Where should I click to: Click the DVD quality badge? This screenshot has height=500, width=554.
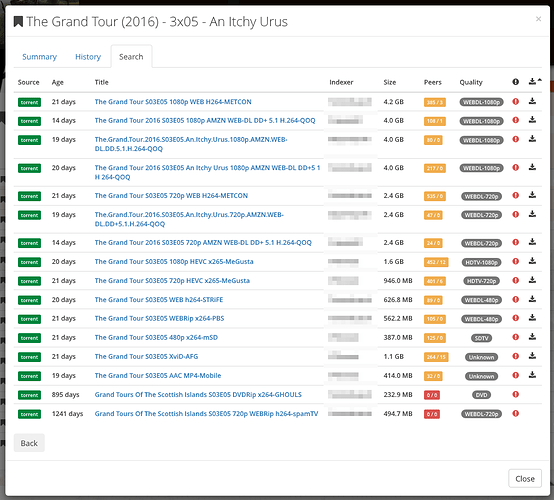[481, 395]
